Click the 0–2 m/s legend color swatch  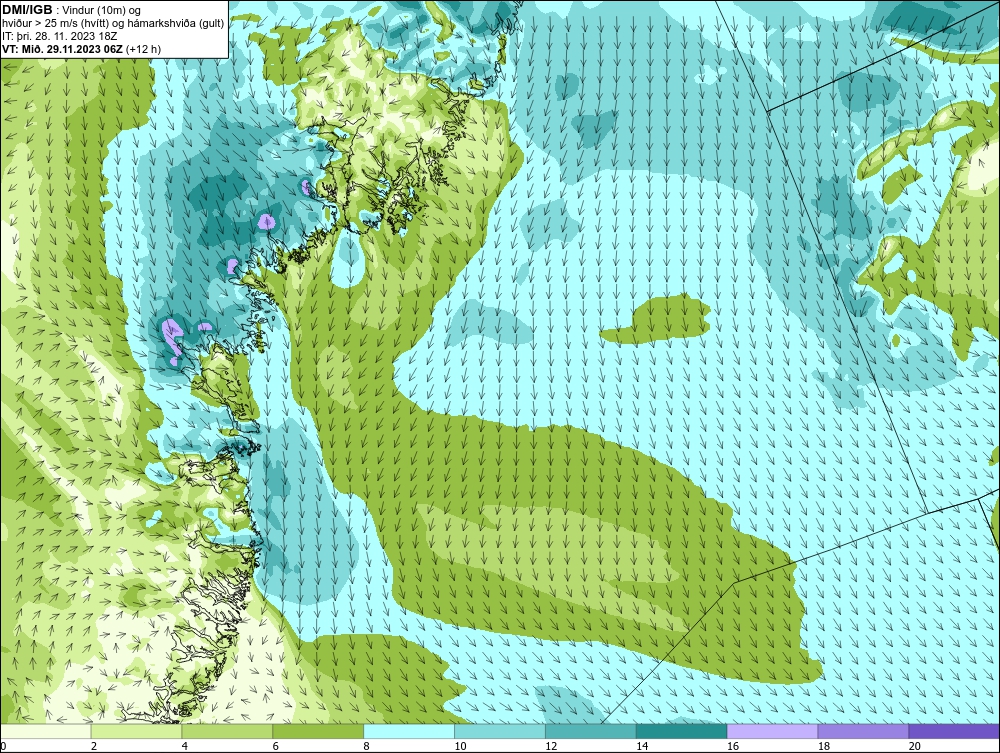(x=46, y=731)
